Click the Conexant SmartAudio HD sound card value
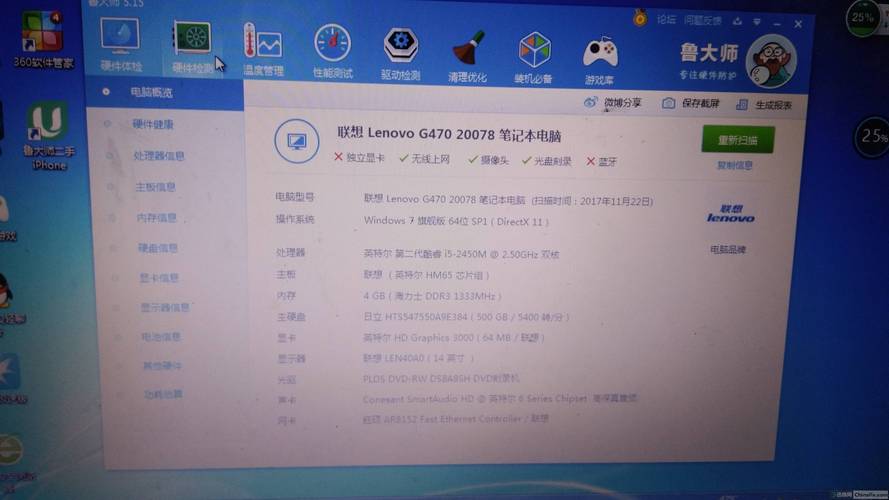Image resolution: width=889 pixels, height=500 pixels. [500, 399]
